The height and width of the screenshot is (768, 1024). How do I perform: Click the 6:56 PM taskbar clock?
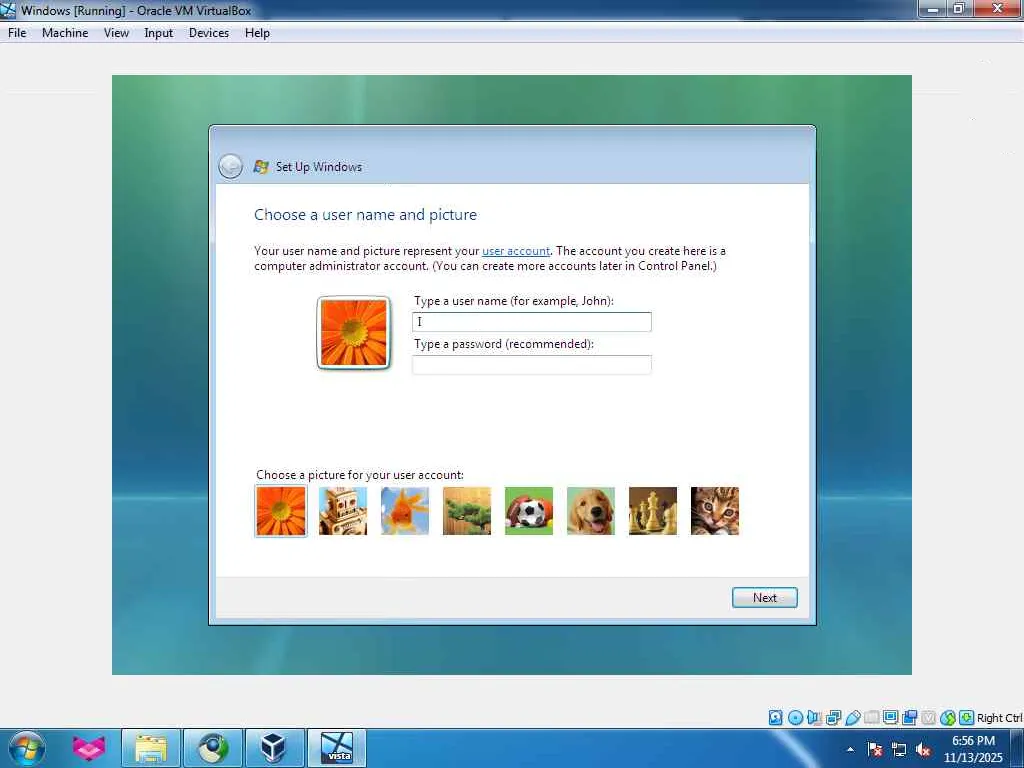point(973,749)
